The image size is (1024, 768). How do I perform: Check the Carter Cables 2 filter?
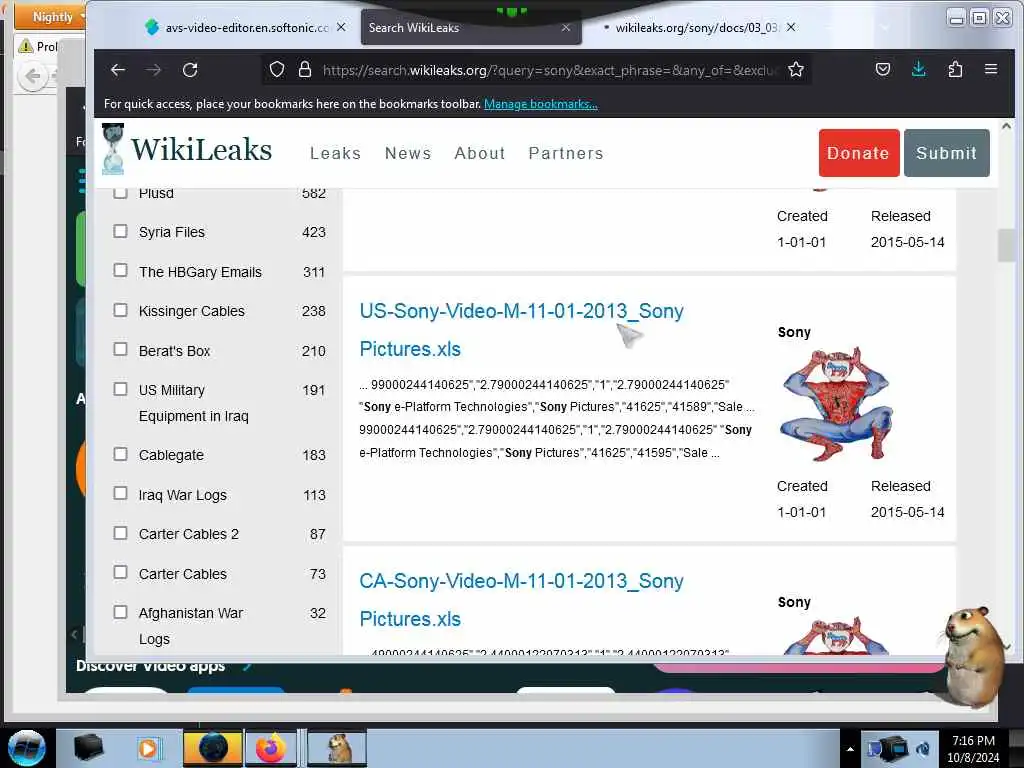pyautogui.click(x=120, y=533)
